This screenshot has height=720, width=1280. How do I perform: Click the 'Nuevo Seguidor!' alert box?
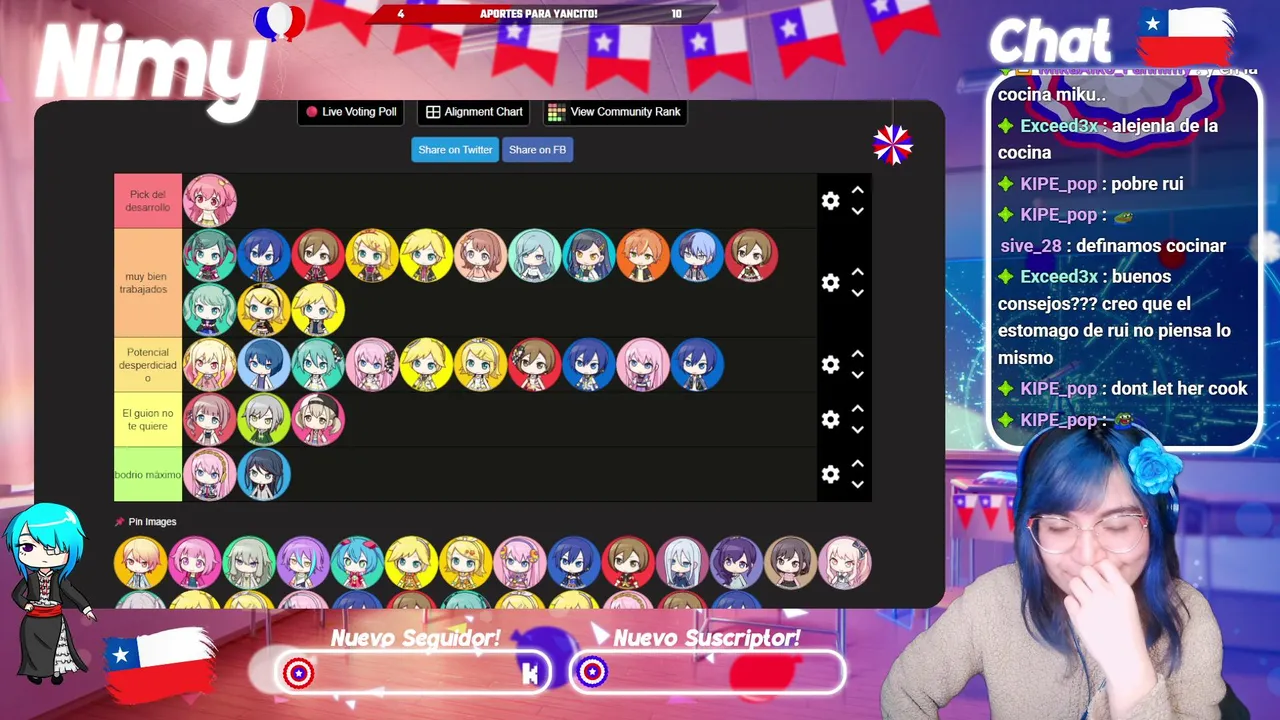pos(412,673)
